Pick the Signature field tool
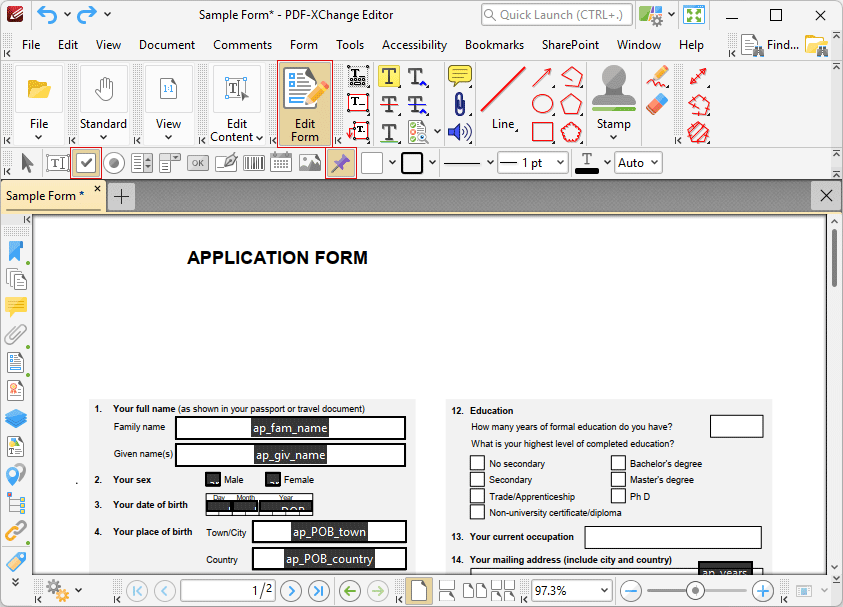Screen dimensions: 843x607 (x=226, y=163)
